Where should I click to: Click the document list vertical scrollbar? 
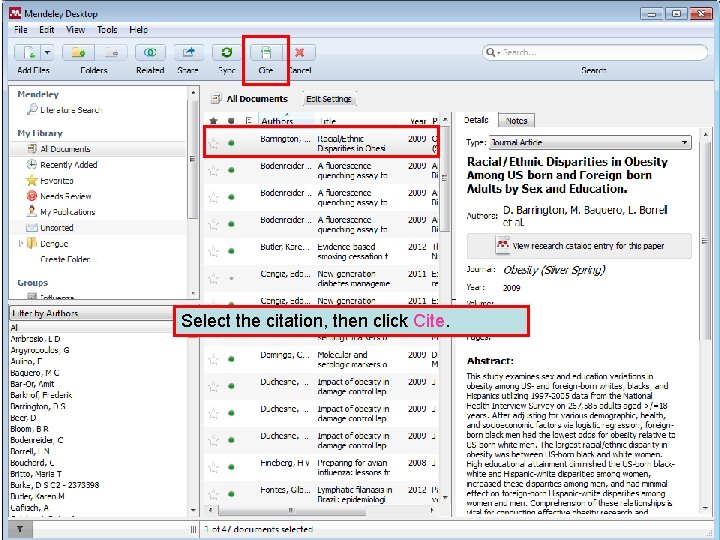click(444, 179)
